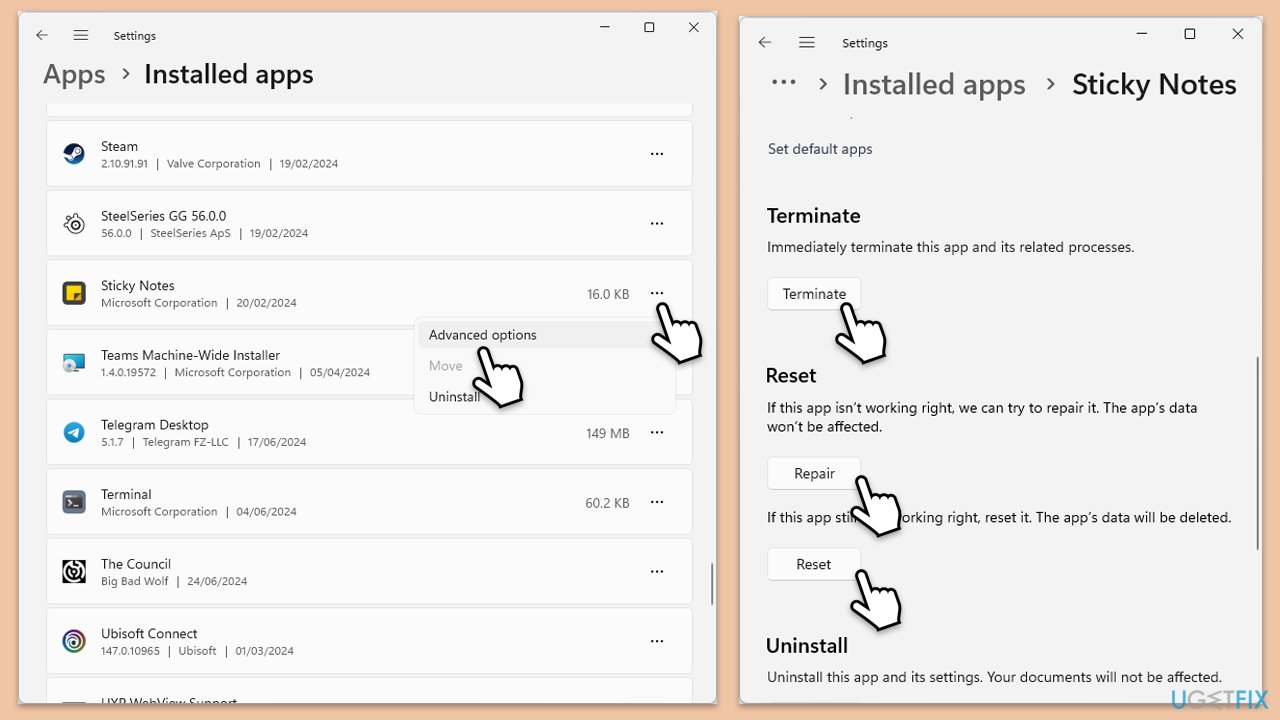Click the Sticky Notes 16.0 KB size
The width and height of the screenshot is (1280, 720).
608,294
